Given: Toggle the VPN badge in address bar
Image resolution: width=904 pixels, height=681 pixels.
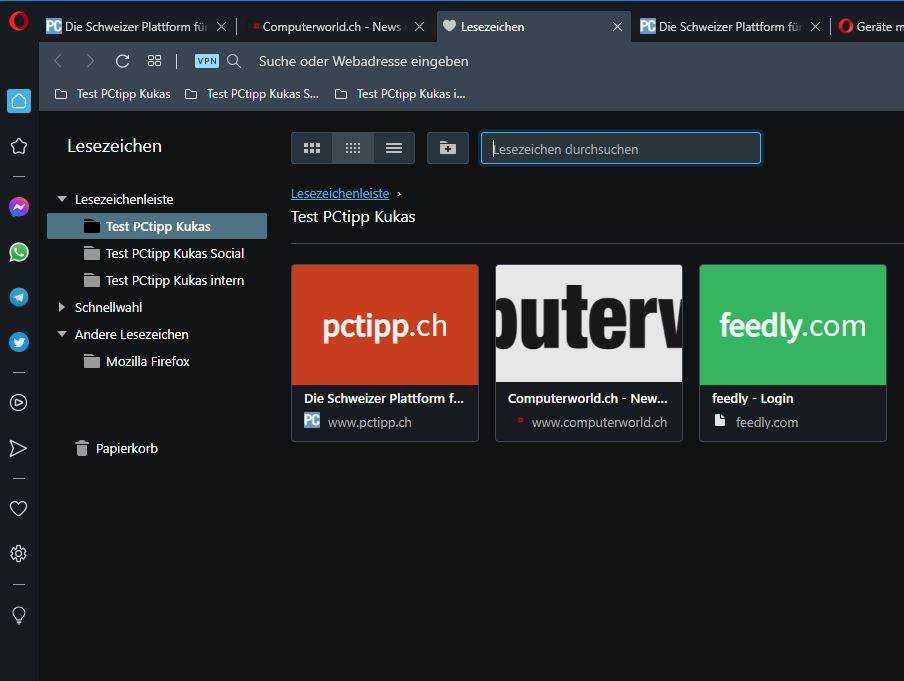Looking at the screenshot, I should 207,61.
